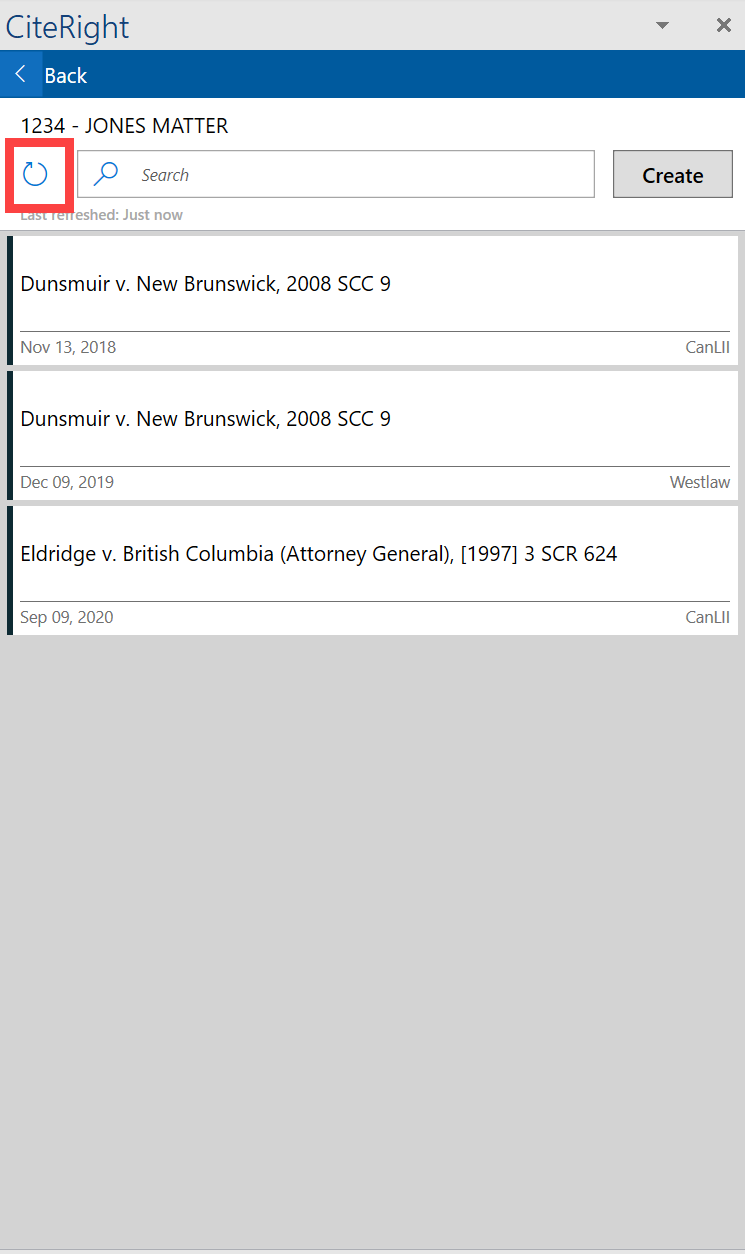Click the Dec 09, 2019 date

tap(67, 483)
